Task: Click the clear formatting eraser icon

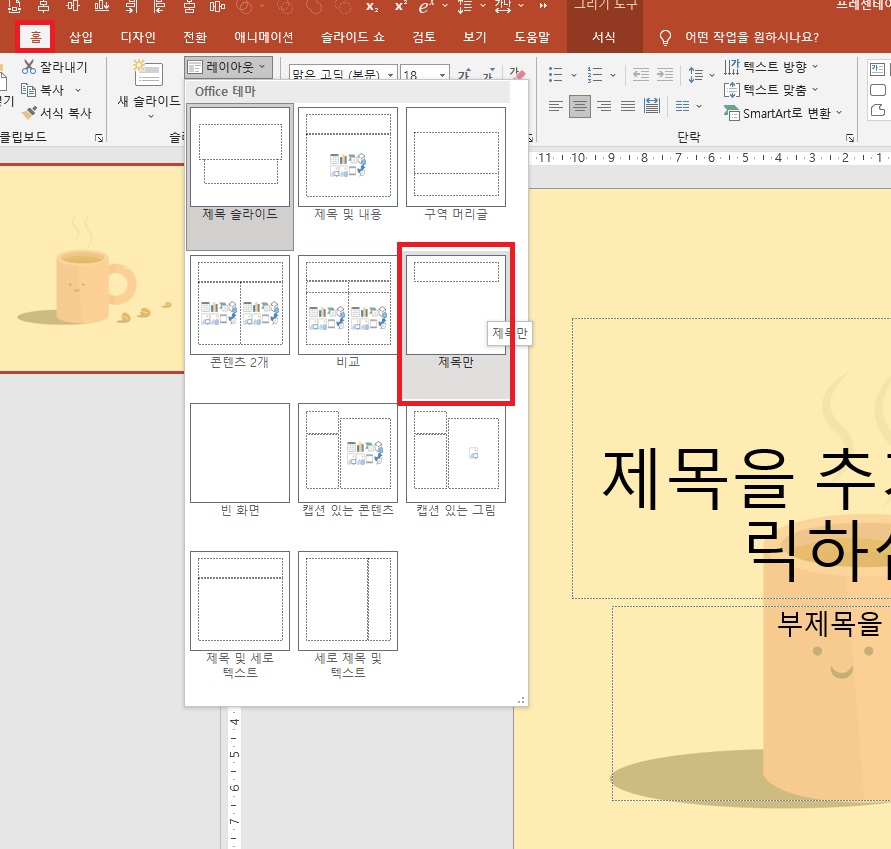Action: [x=517, y=74]
